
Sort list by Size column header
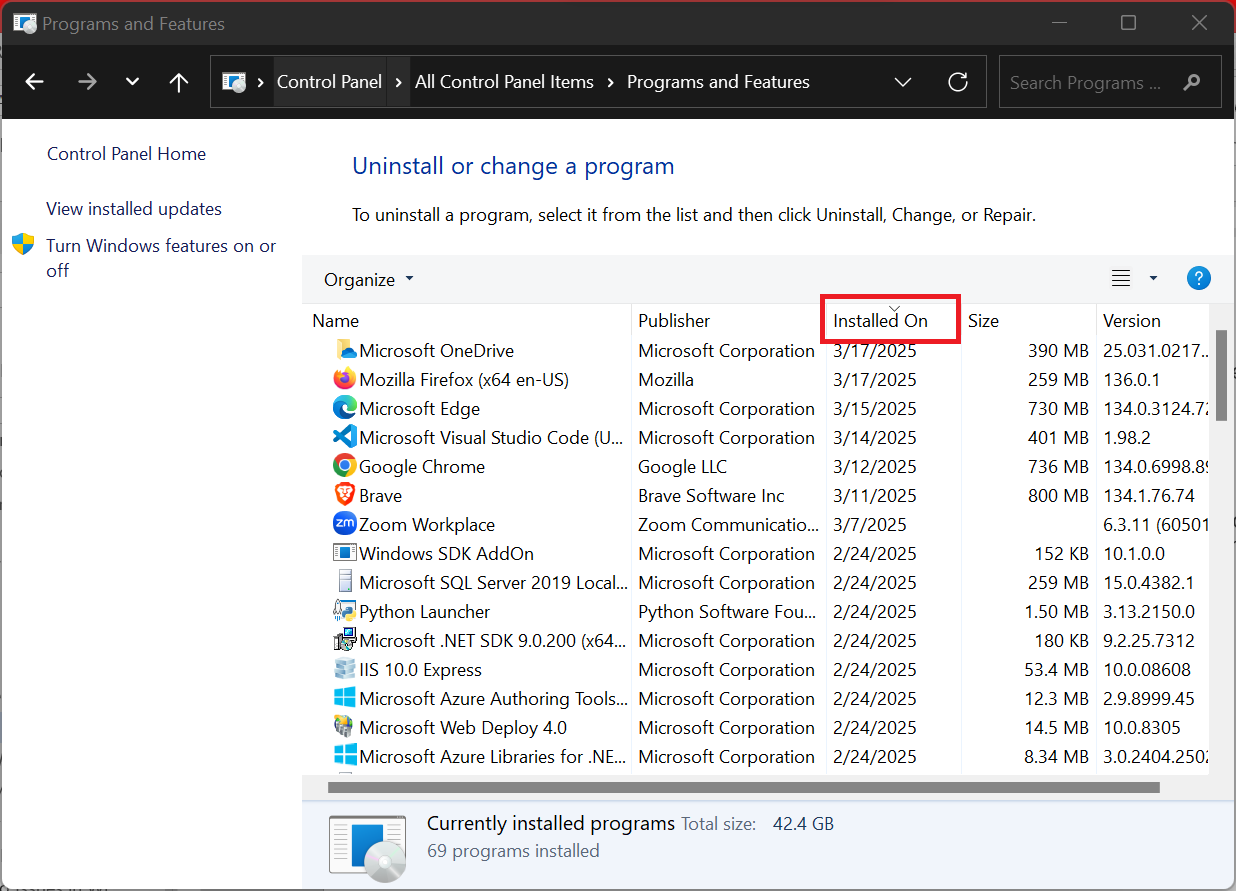click(x=983, y=321)
